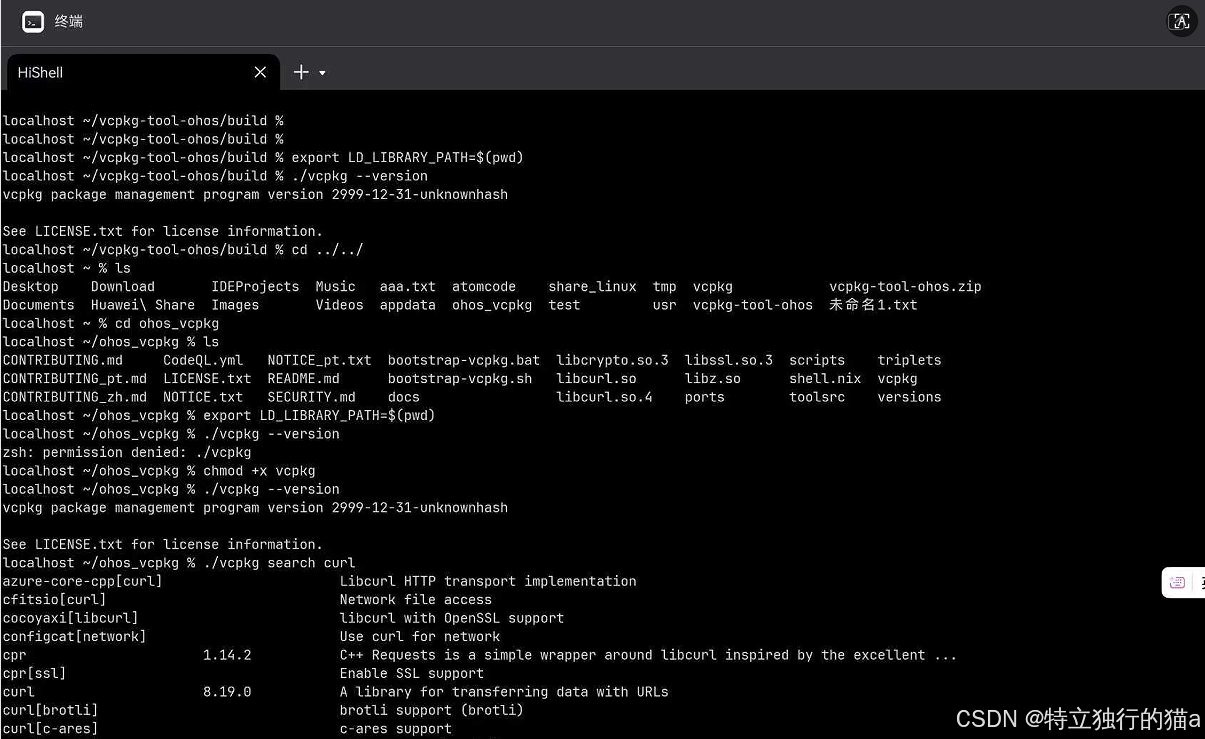Click 'zsh: permission denied: ./vcpkg' line
The width and height of the screenshot is (1205, 739).
coord(127,452)
